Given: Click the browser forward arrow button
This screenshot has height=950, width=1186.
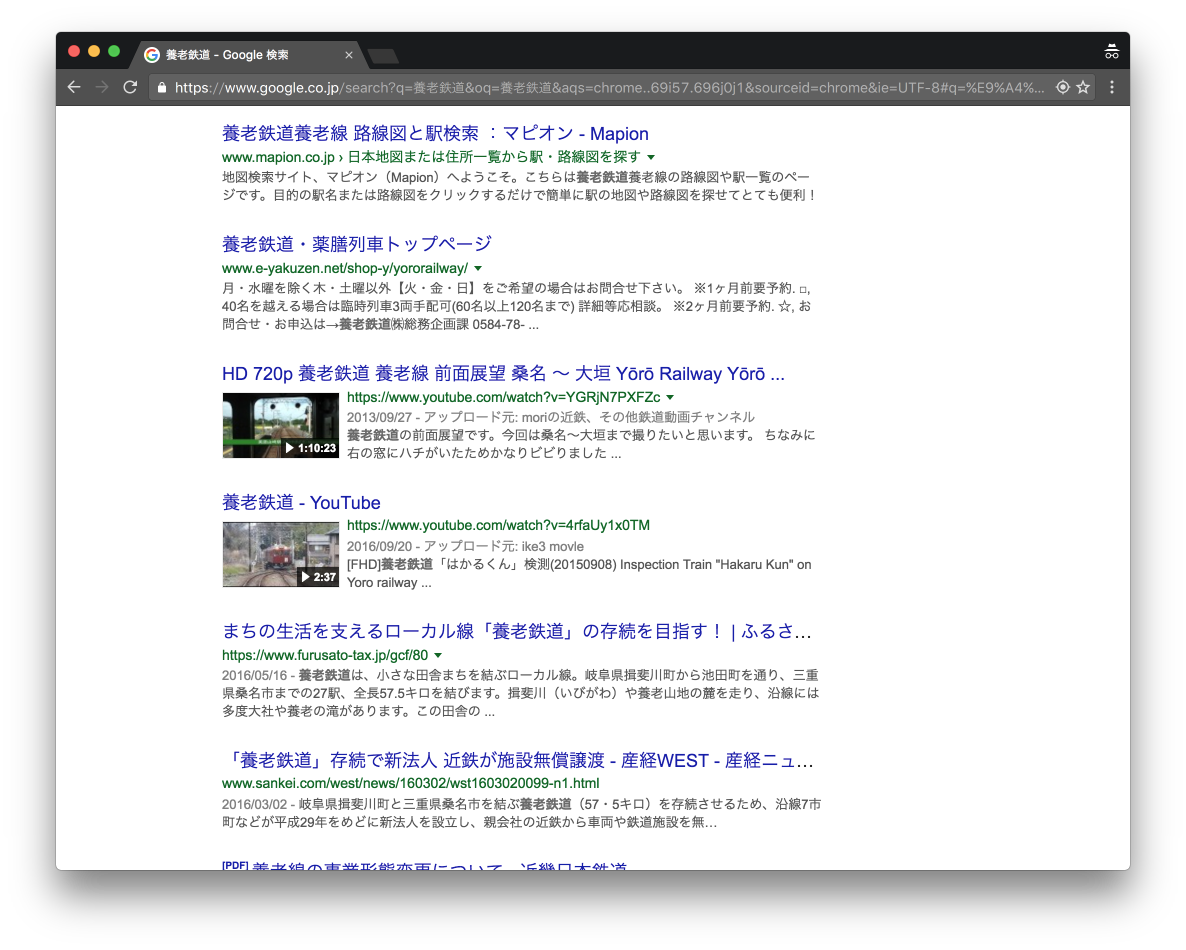Looking at the screenshot, I should click(101, 88).
